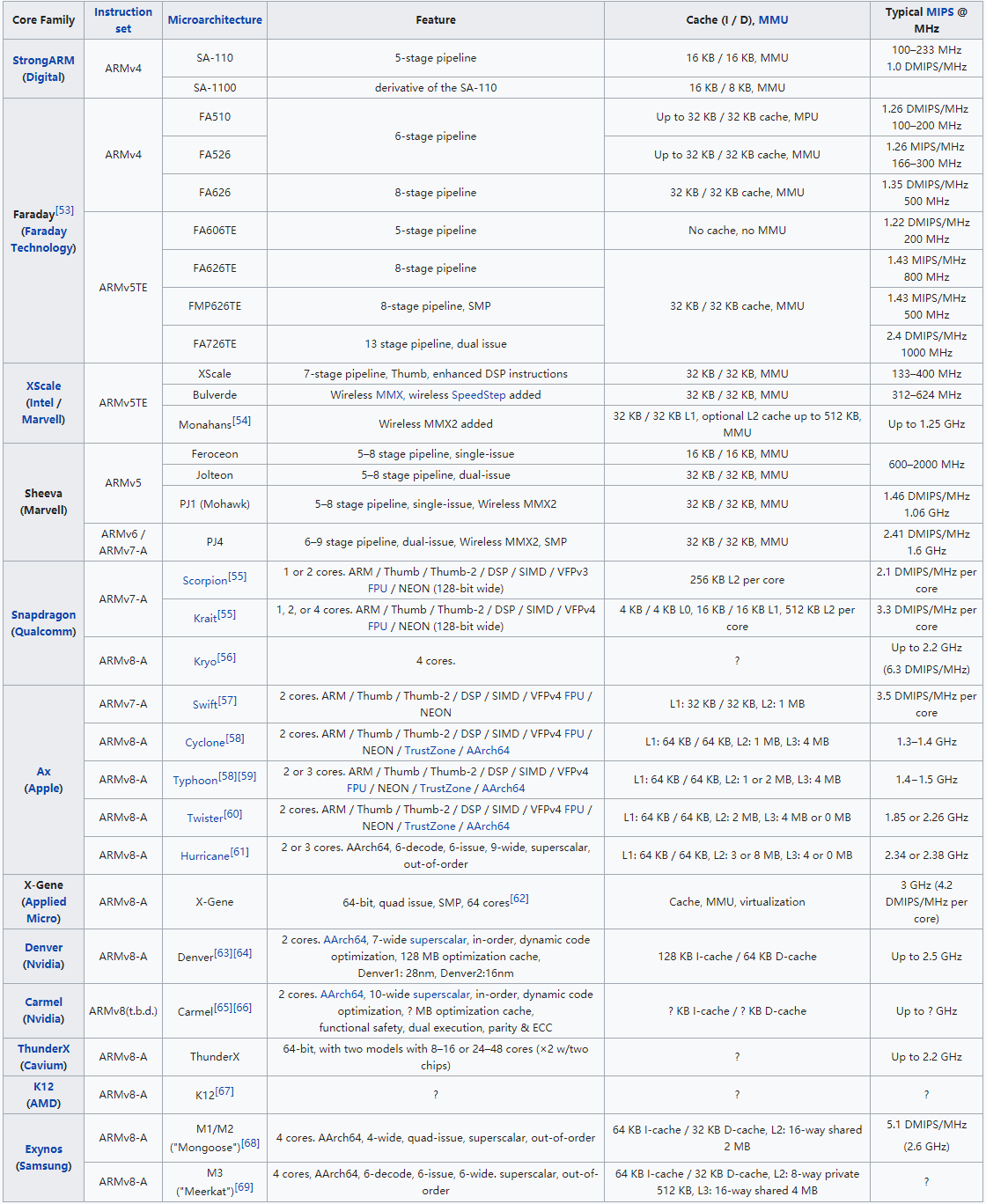Screen dimensions: 986x1204
Task: Follow the SpeedStep link
Action: (478, 394)
